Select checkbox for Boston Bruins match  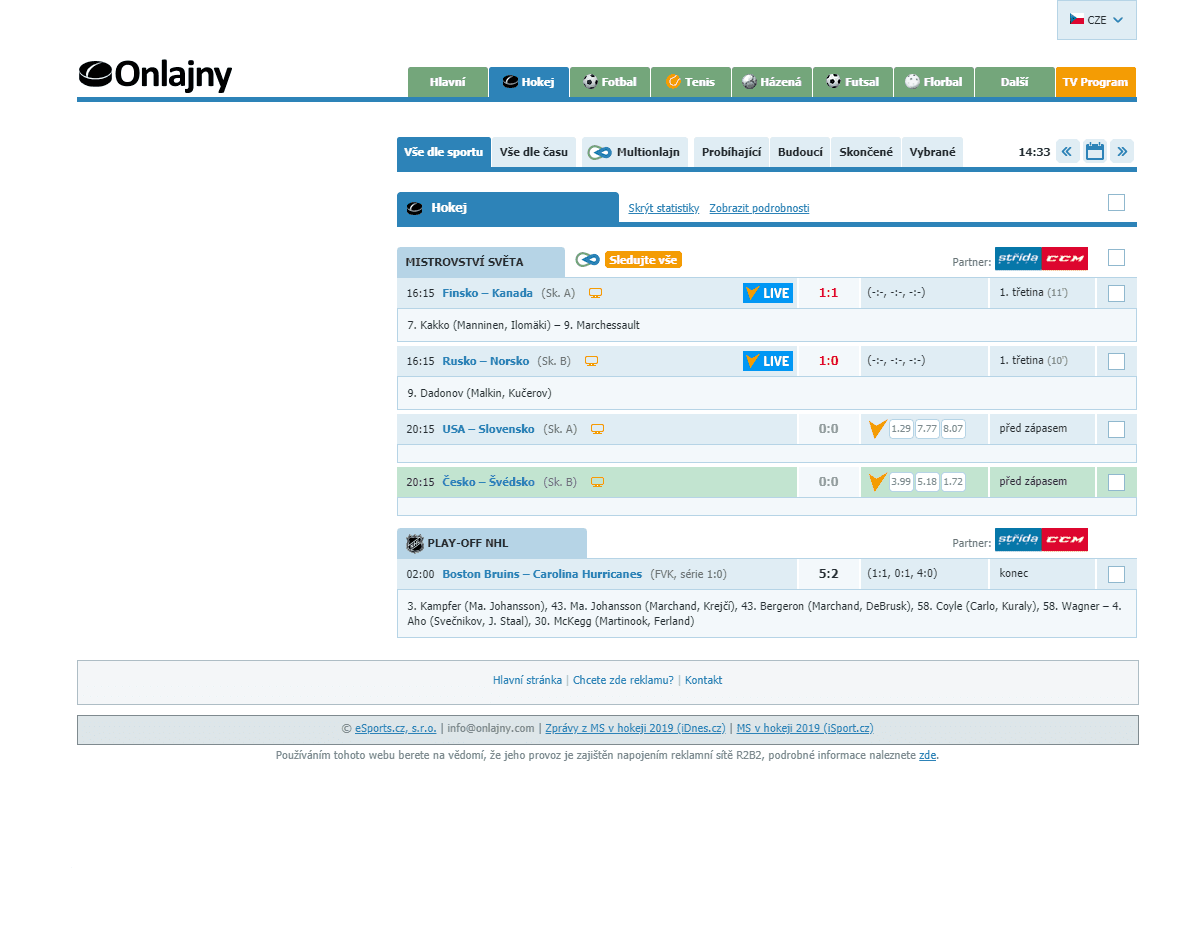[x=1116, y=574]
